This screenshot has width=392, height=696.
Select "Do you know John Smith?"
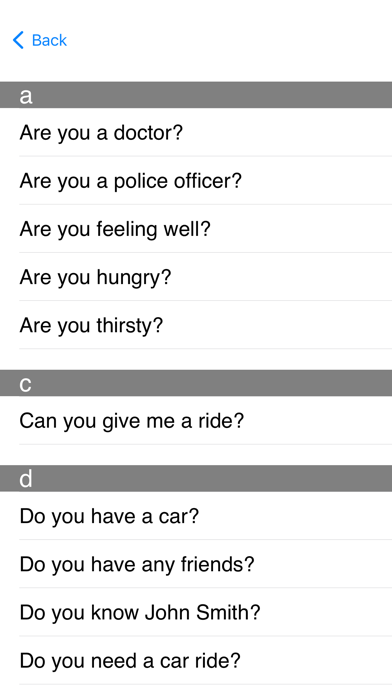tap(196, 612)
